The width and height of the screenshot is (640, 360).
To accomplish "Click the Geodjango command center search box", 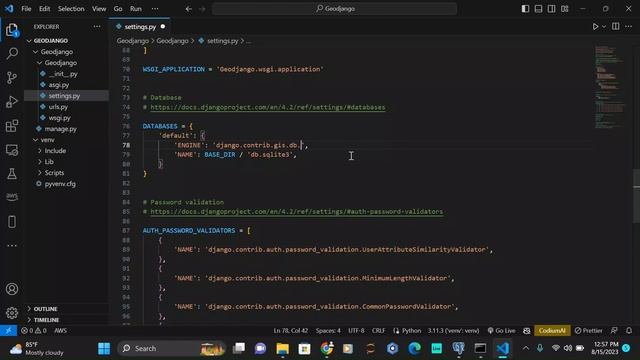I will pyautogui.click(x=334, y=9).
